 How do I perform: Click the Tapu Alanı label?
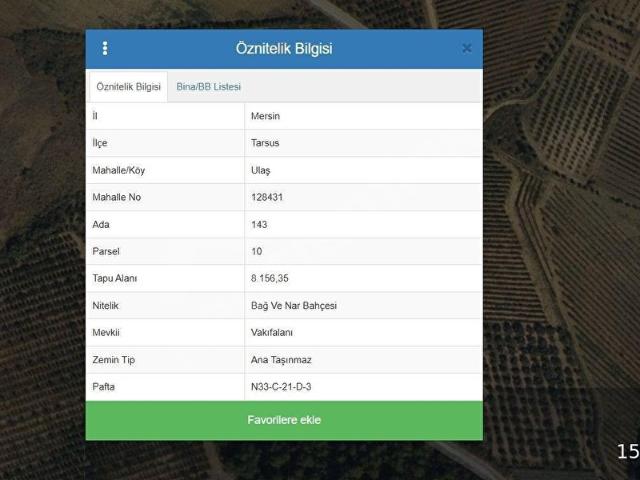[115, 278]
